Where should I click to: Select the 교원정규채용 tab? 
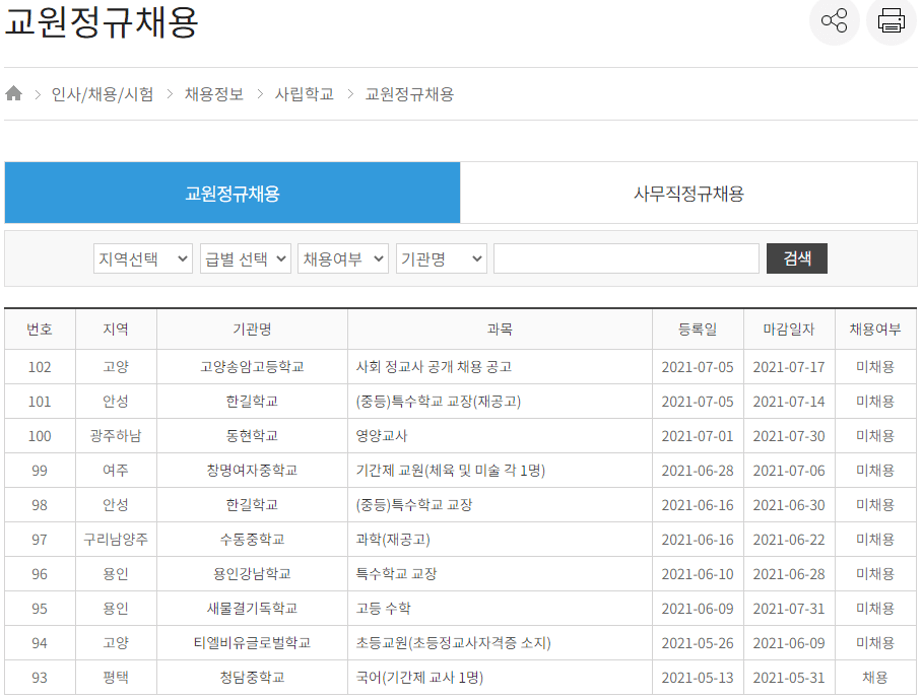(x=232, y=193)
